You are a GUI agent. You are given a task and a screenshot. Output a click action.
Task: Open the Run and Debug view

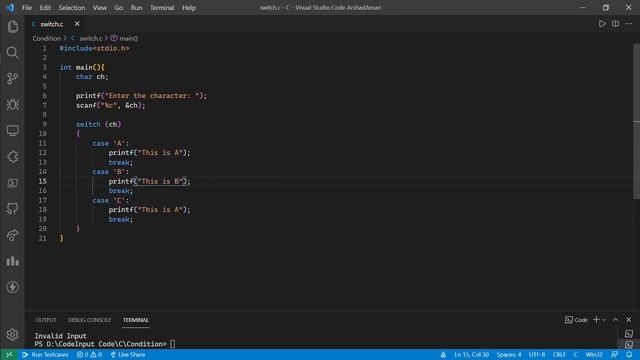12,105
